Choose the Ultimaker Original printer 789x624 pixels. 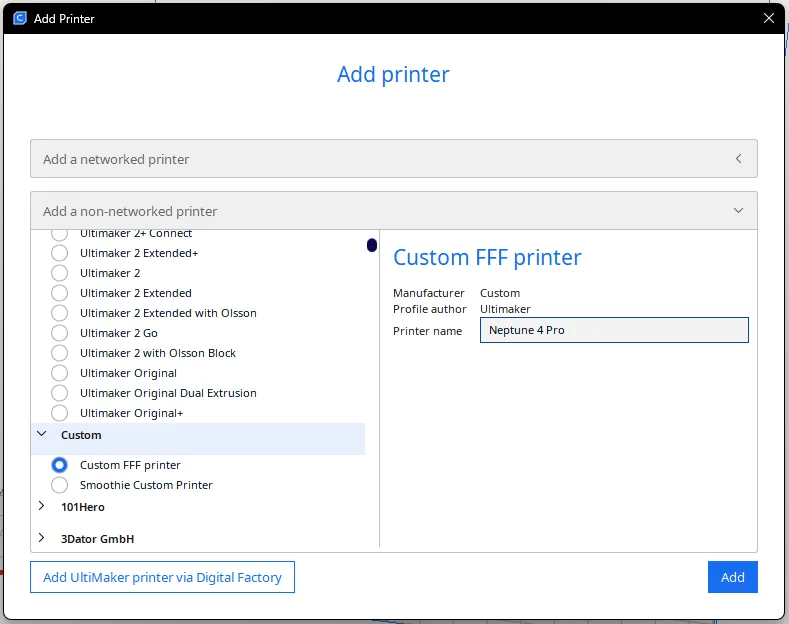pyautogui.click(x=59, y=373)
